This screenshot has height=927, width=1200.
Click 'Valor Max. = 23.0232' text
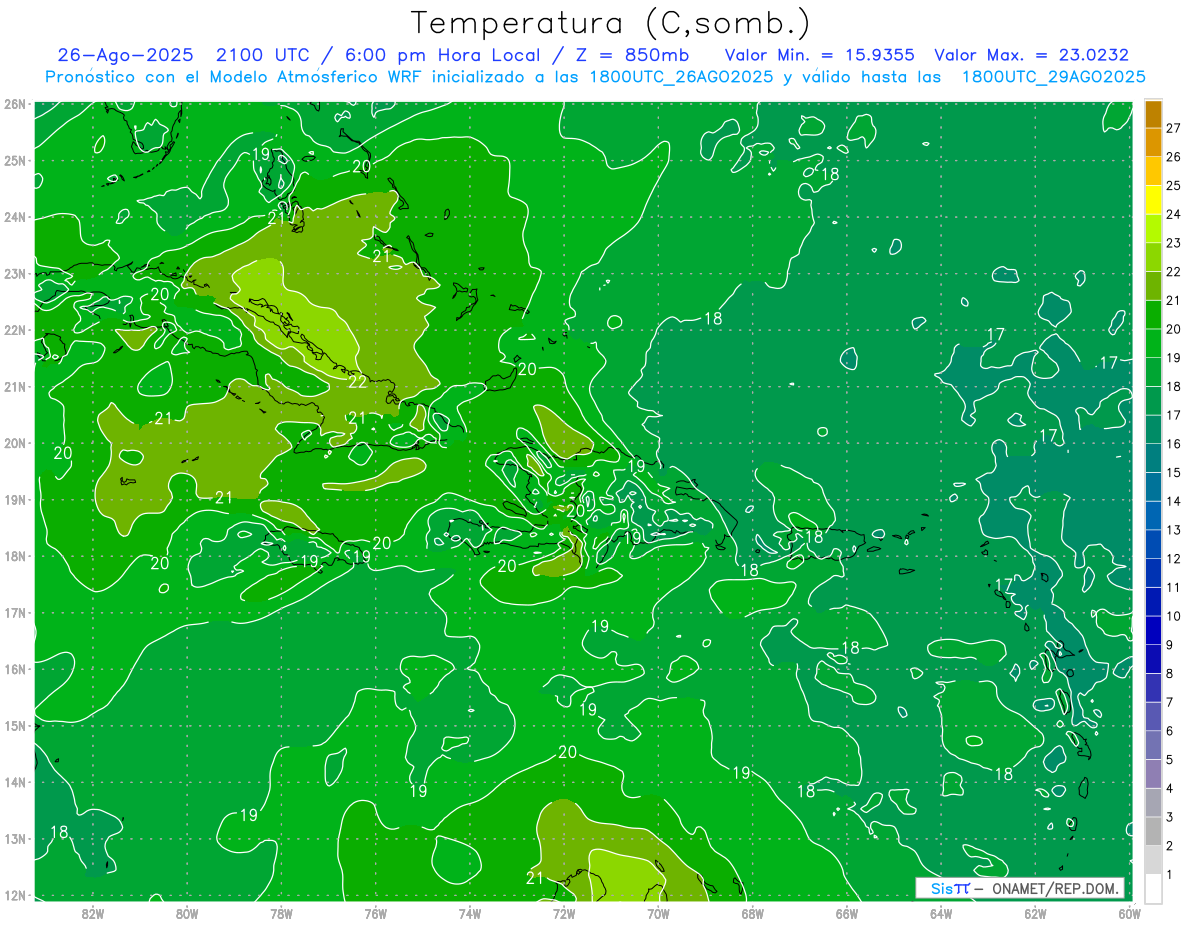pyautogui.click(x=1031, y=55)
